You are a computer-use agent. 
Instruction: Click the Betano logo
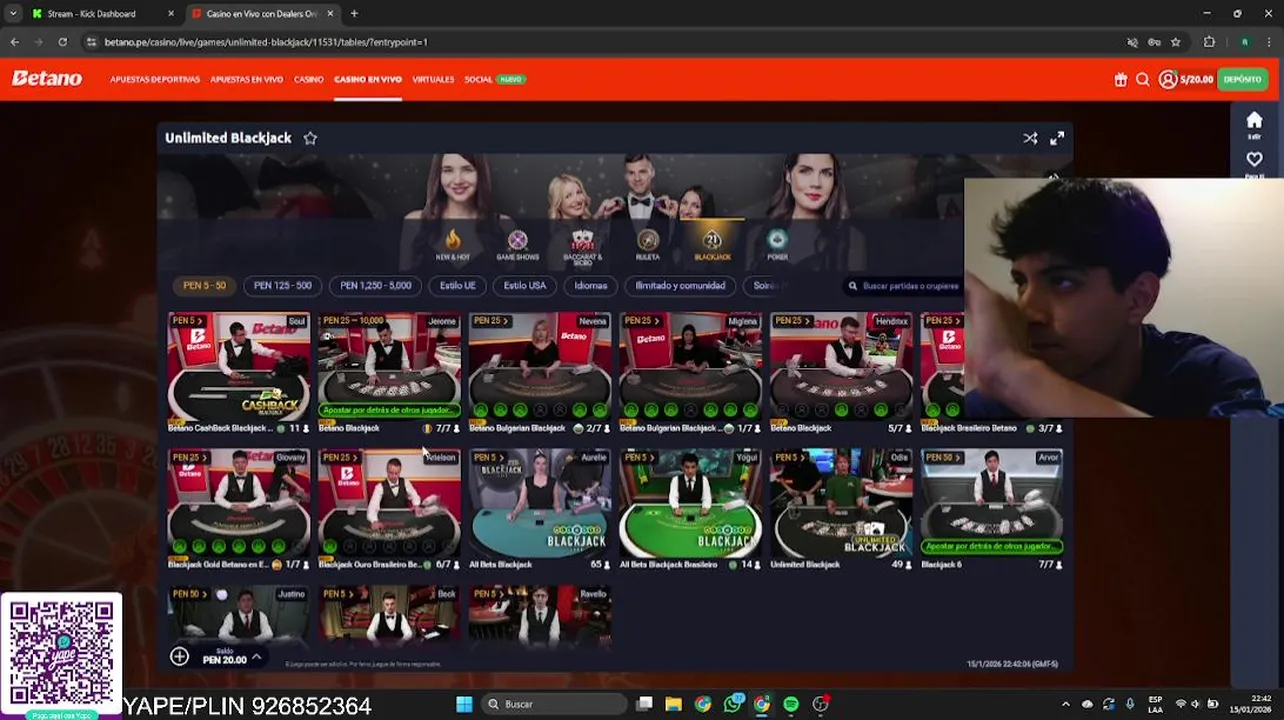(x=46, y=79)
